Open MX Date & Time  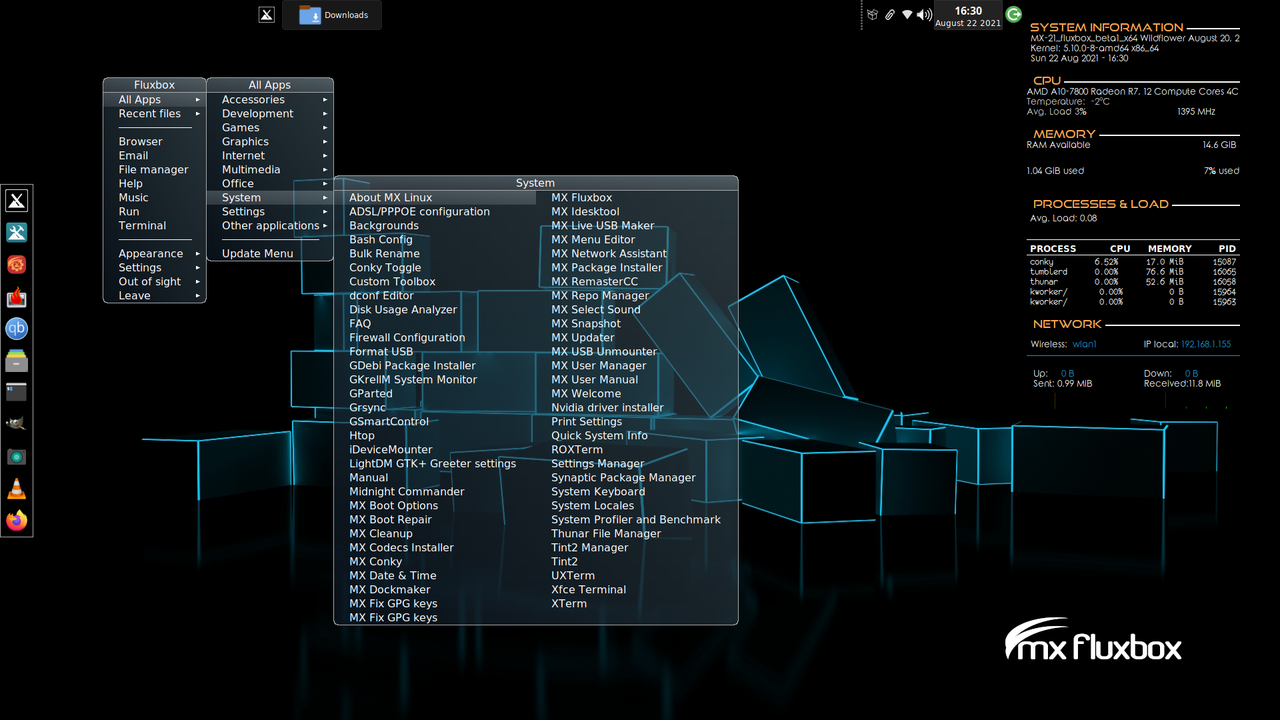point(436,576)
